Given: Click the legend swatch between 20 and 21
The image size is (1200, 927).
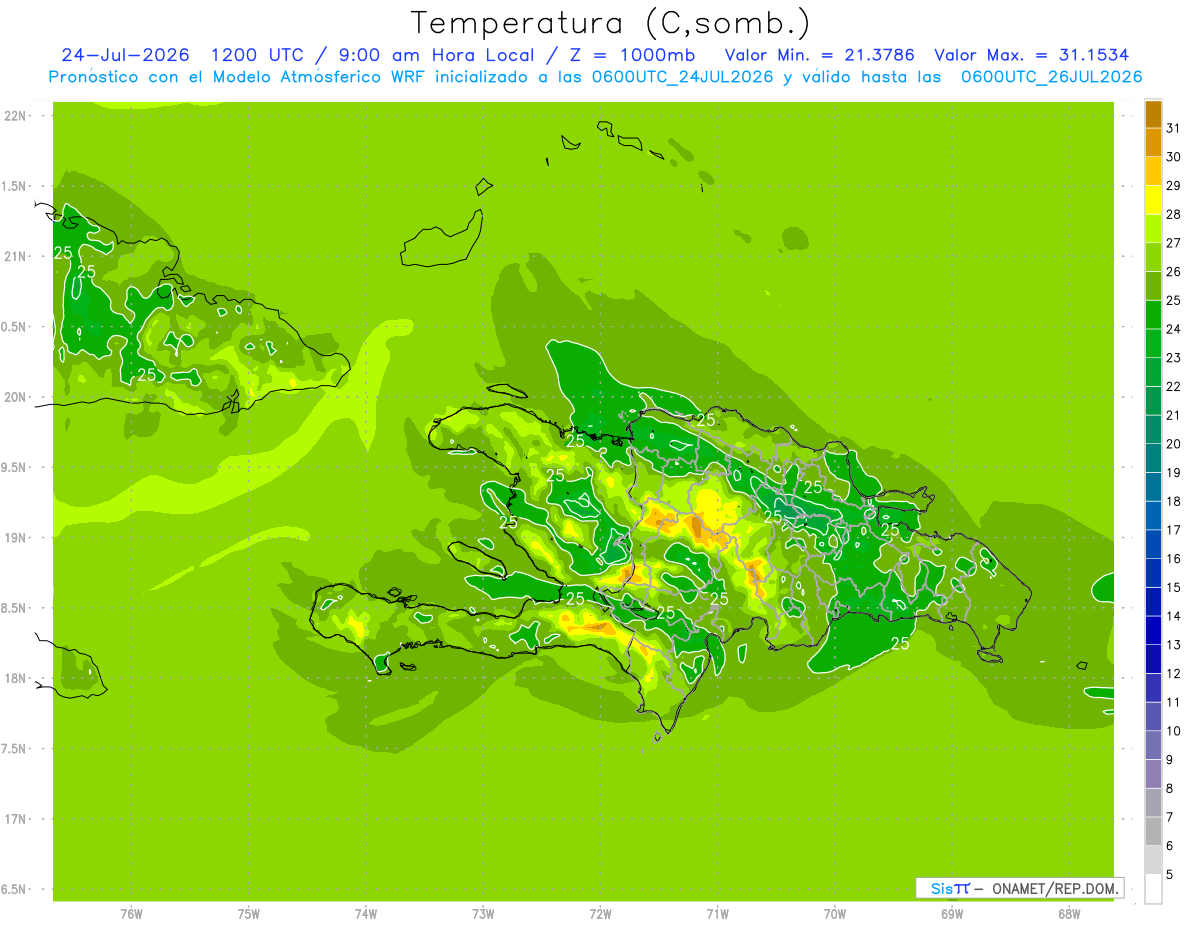Looking at the screenshot, I should pos(1153,429).
